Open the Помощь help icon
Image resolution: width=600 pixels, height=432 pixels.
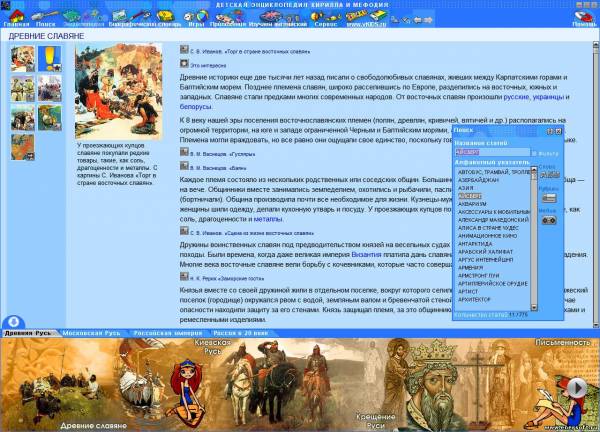click(x=584, y=18)
